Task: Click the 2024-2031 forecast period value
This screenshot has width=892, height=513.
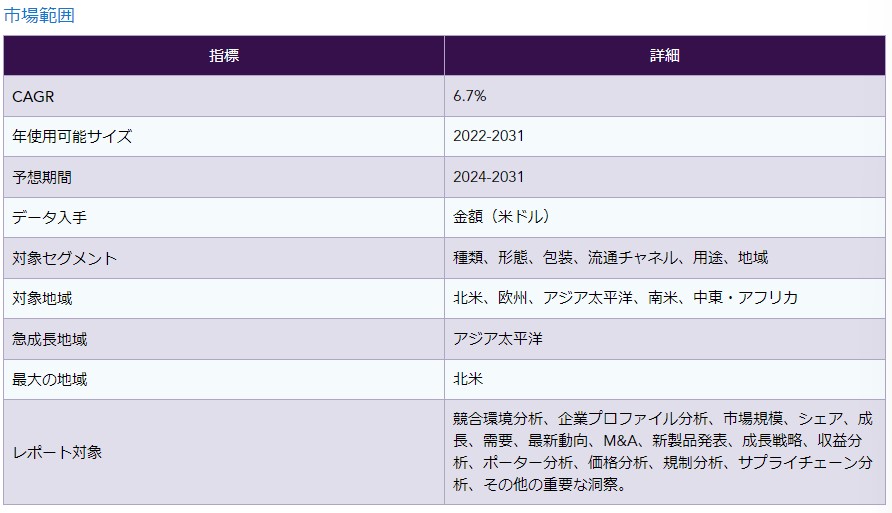Action: [488, 177]
